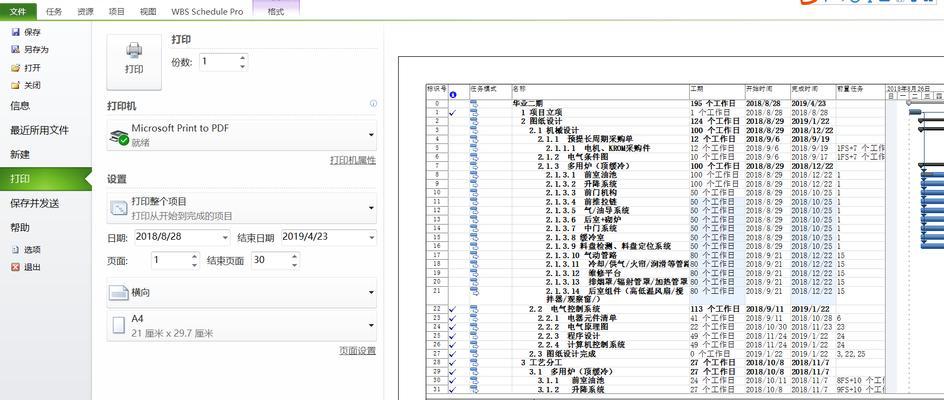The height and width of the screenshot is (400, 944).
Task: Click the large Print (打印) button
Action: tap(134, 62)
